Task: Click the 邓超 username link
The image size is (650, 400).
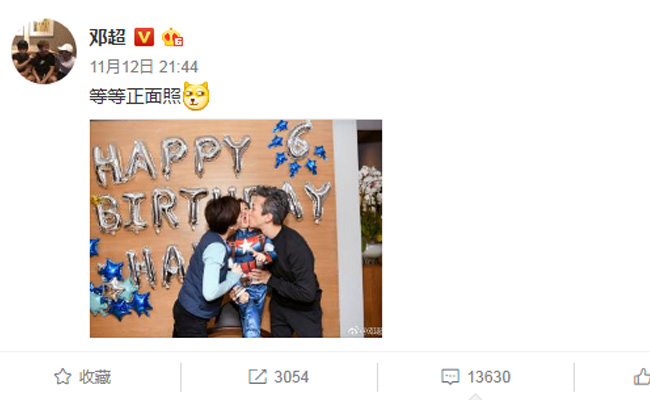Action: 107,37
